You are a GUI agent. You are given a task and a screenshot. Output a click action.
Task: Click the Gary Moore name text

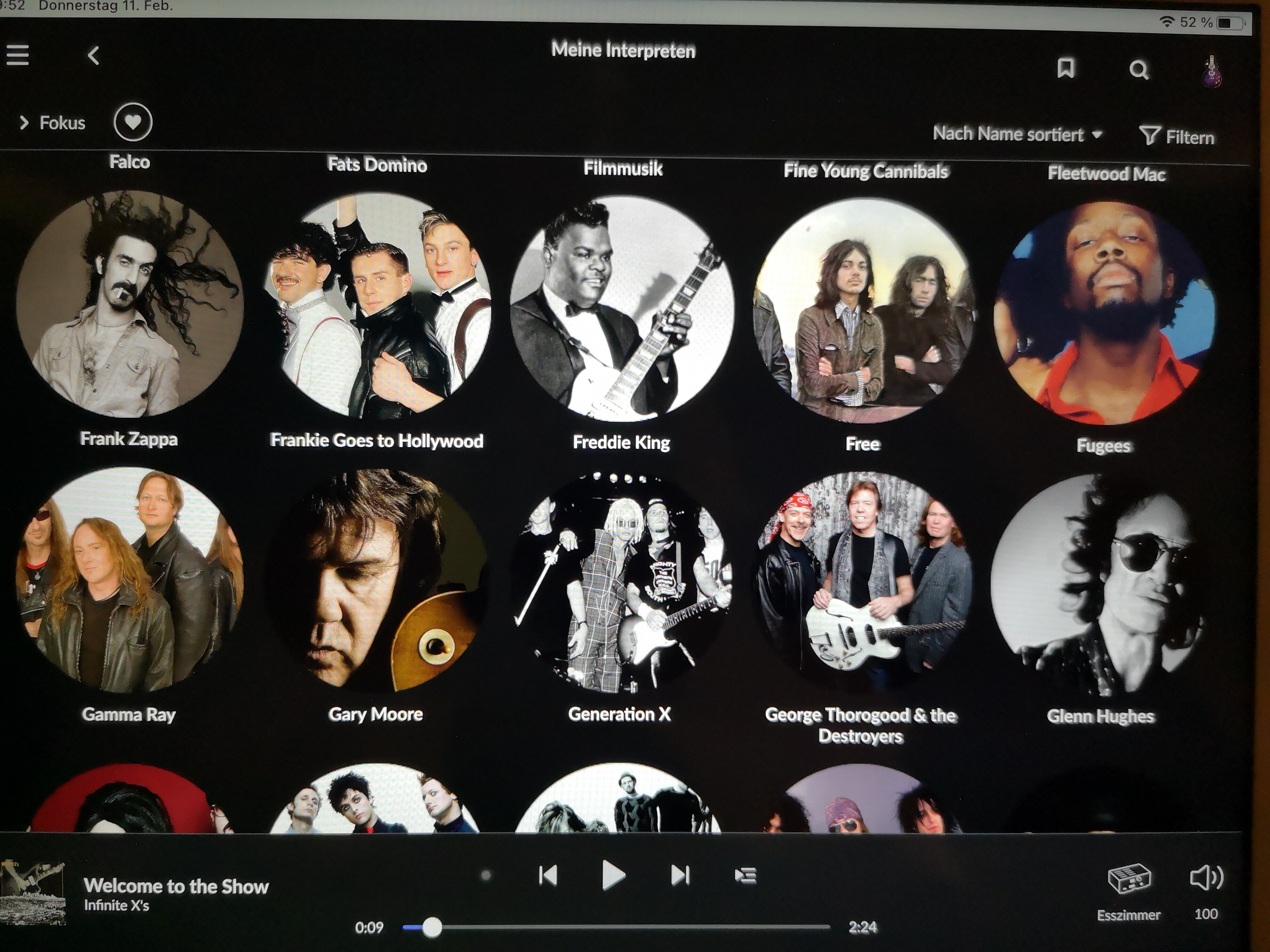click(x=375, y=714)
